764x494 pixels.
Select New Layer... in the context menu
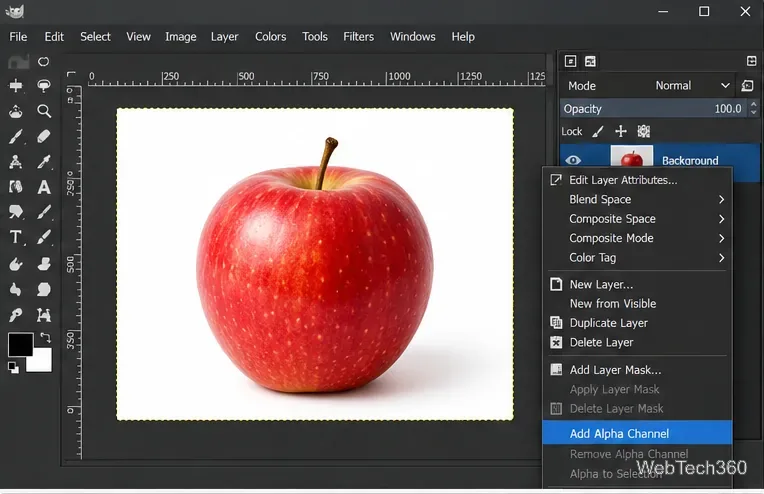[637, 284]
